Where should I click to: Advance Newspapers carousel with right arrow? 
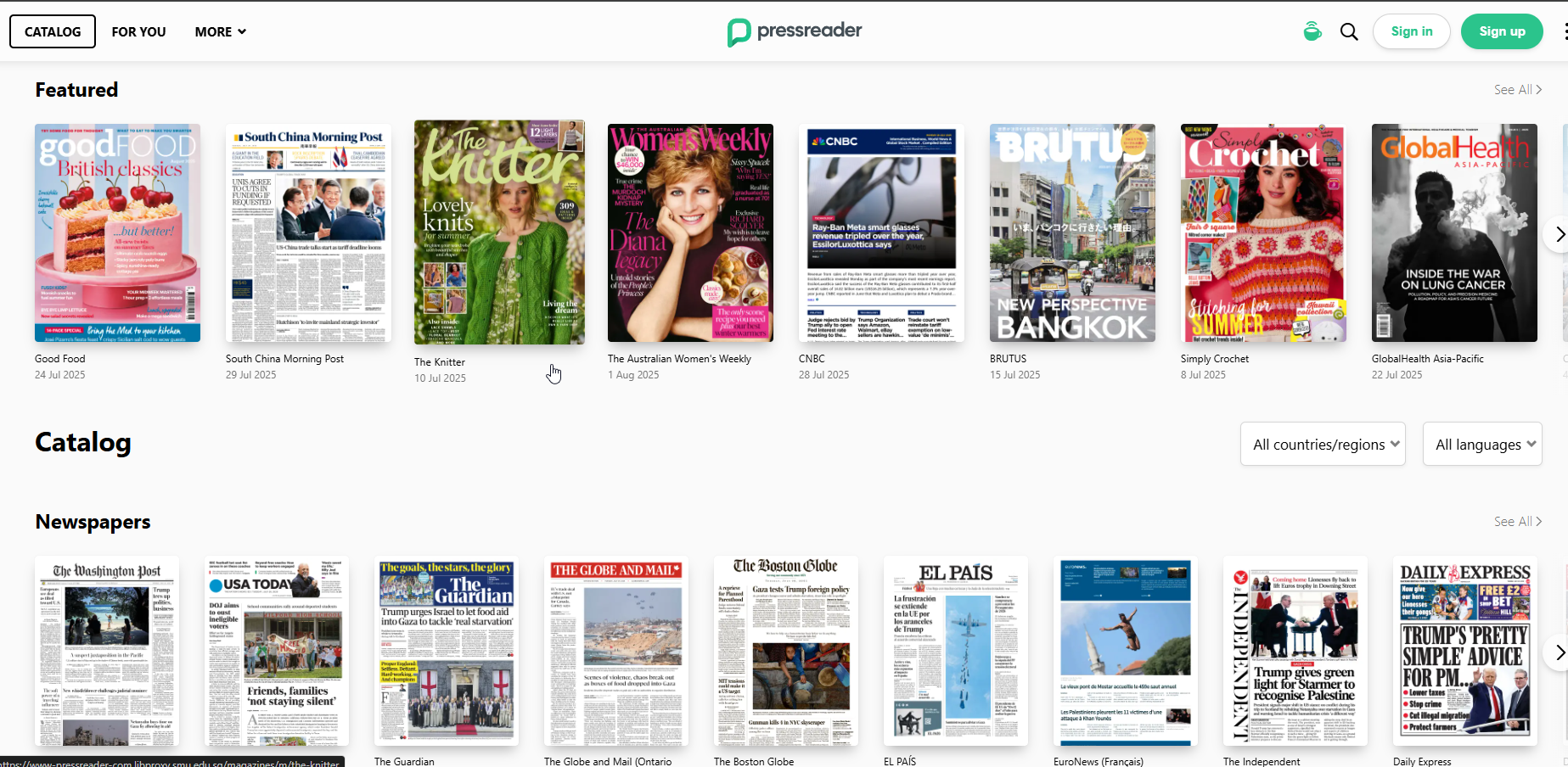(1558, 652)
